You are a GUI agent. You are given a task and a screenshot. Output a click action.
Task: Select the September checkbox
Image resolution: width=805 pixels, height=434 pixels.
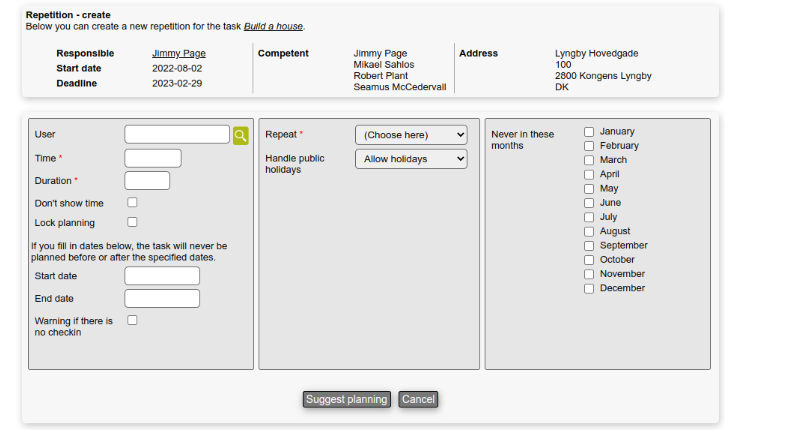(x=589, y=246)
